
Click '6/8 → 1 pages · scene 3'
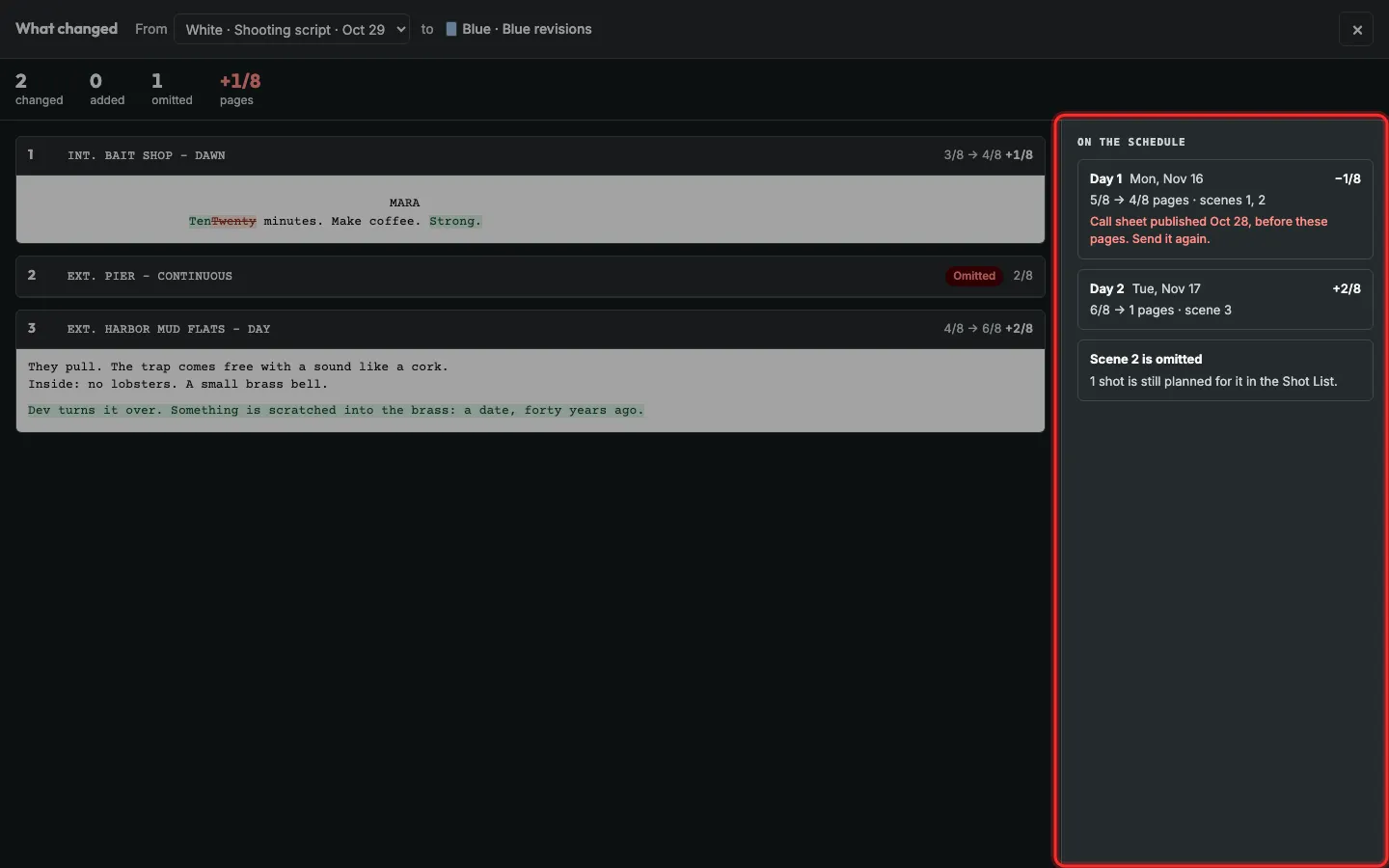tap(1160, 311)
